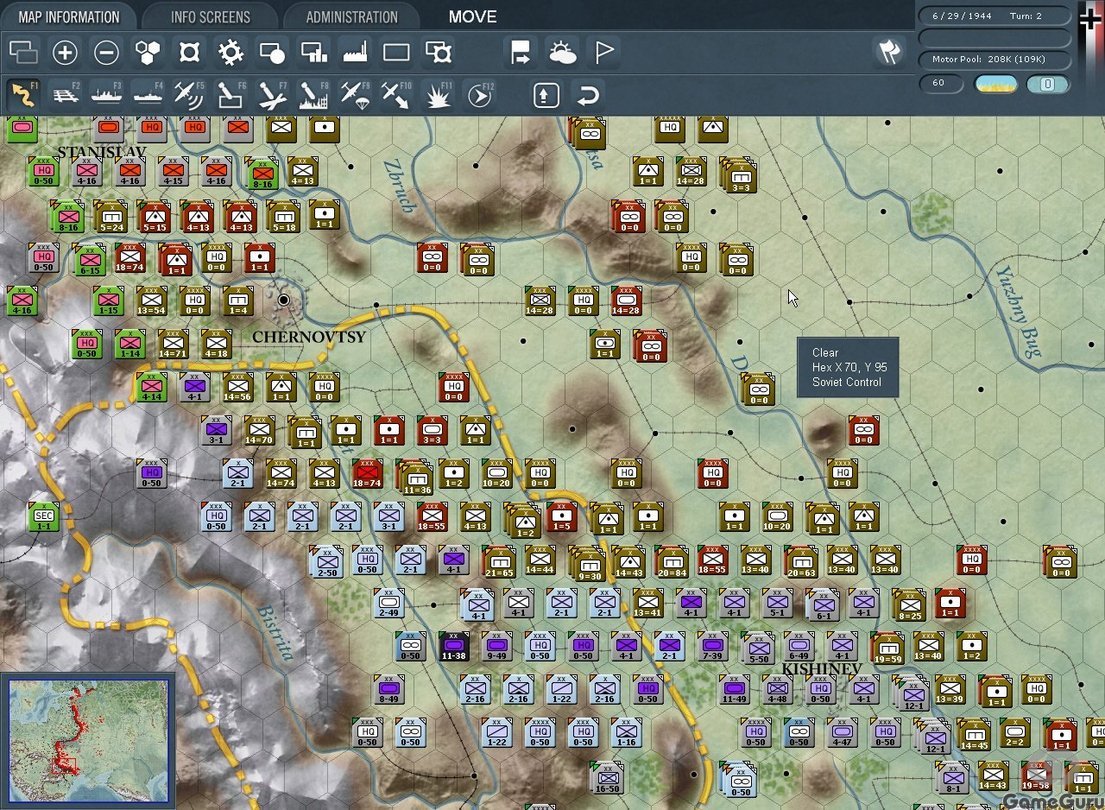Click the pennant flag toolbar icon

click(604, 52)
